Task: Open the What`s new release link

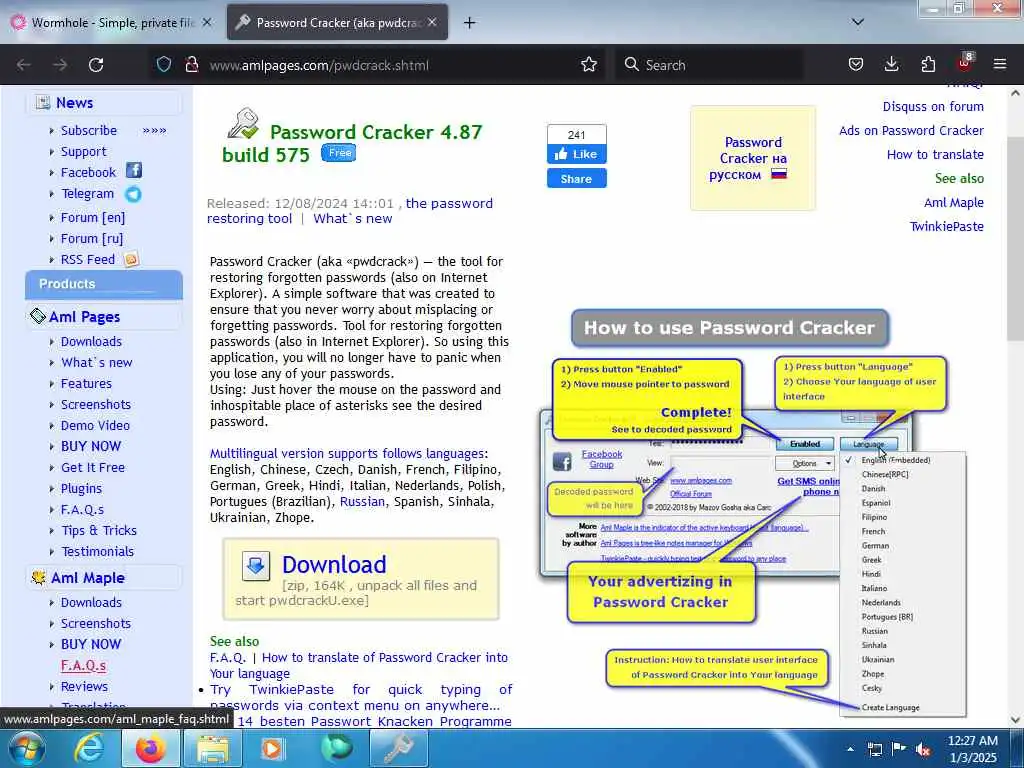Action: click(x=353, y=219)
